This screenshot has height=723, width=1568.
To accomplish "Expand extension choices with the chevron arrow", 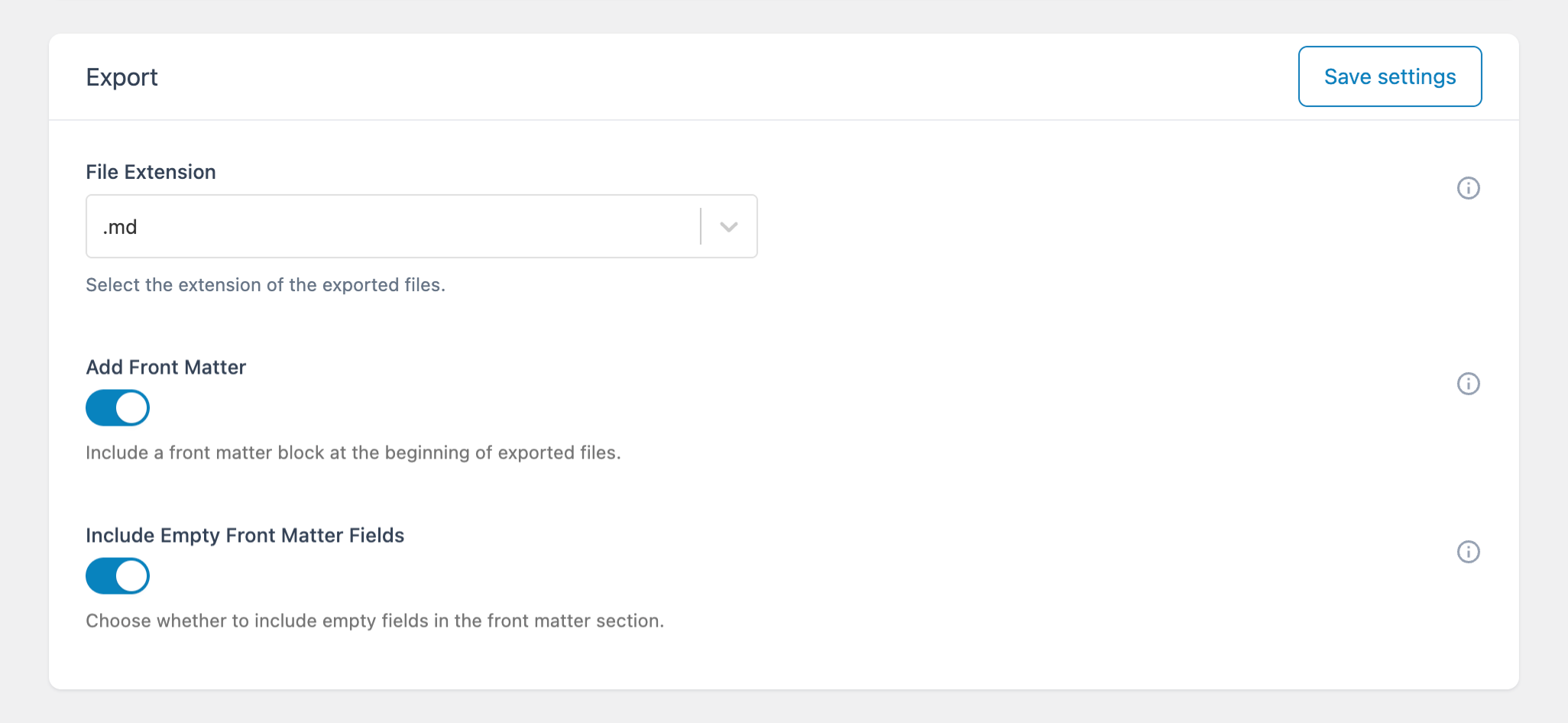I will [x=728, y=226].
